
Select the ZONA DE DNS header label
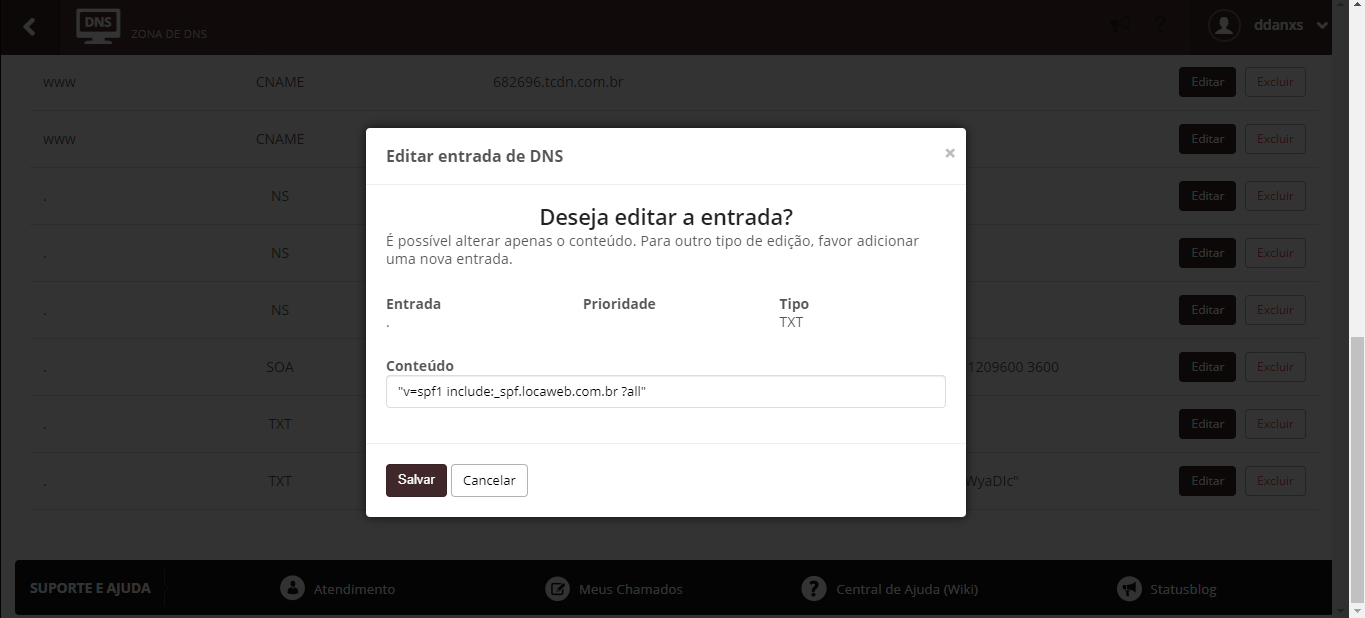click(169, 34)
